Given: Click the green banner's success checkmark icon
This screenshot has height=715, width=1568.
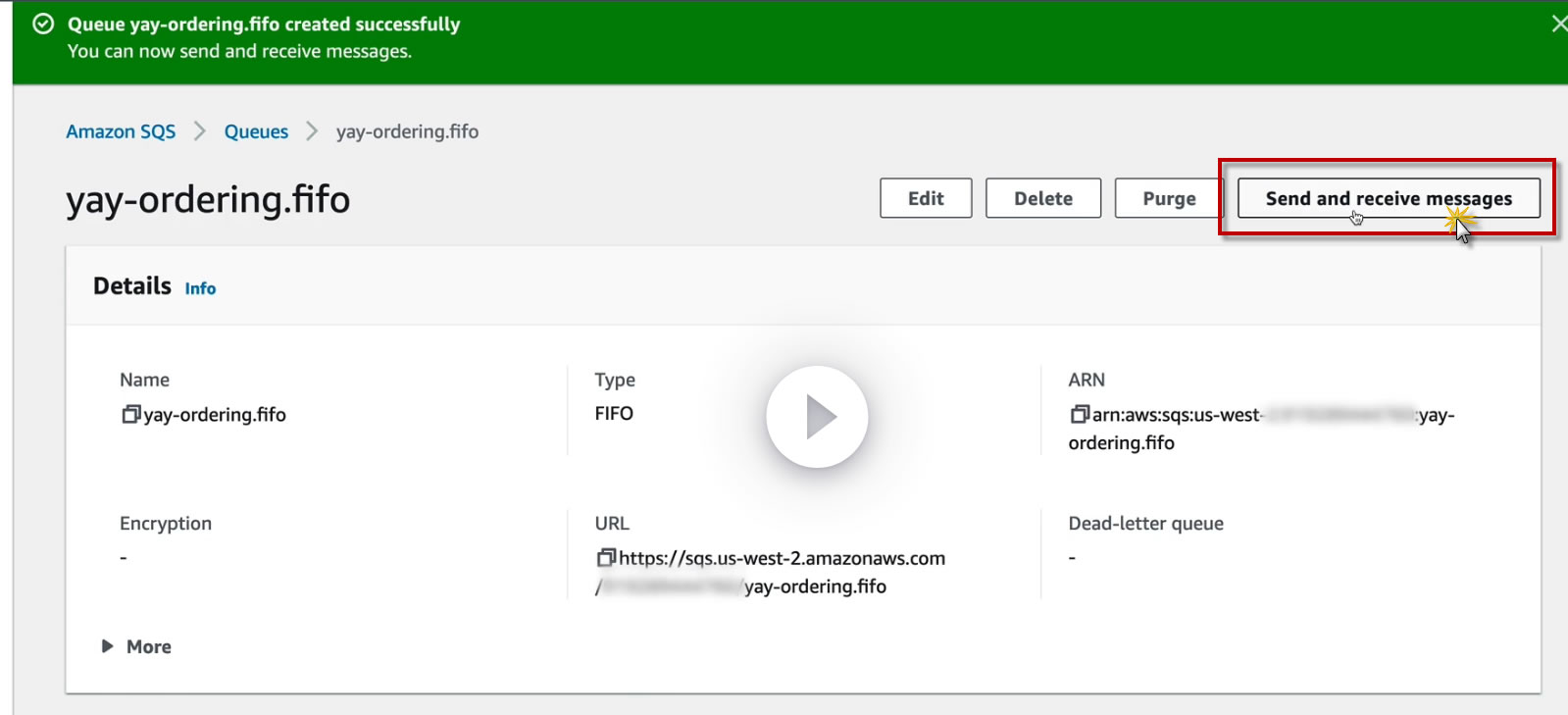Looking at the screenshot, I should pyautogui.click(x=43, y=25).
